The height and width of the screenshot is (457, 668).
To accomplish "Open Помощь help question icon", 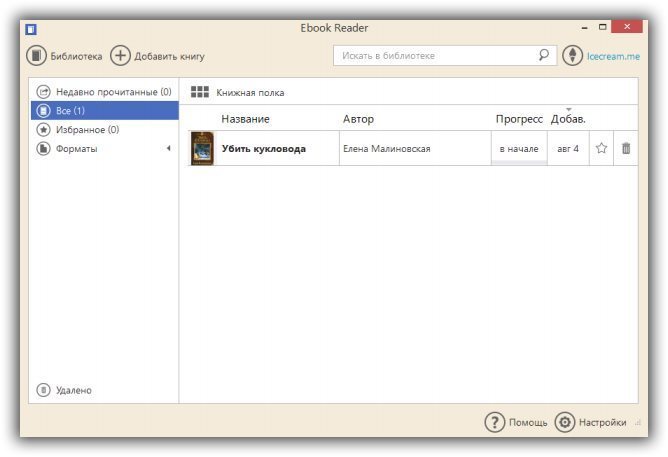I will [x=494, y=422].
